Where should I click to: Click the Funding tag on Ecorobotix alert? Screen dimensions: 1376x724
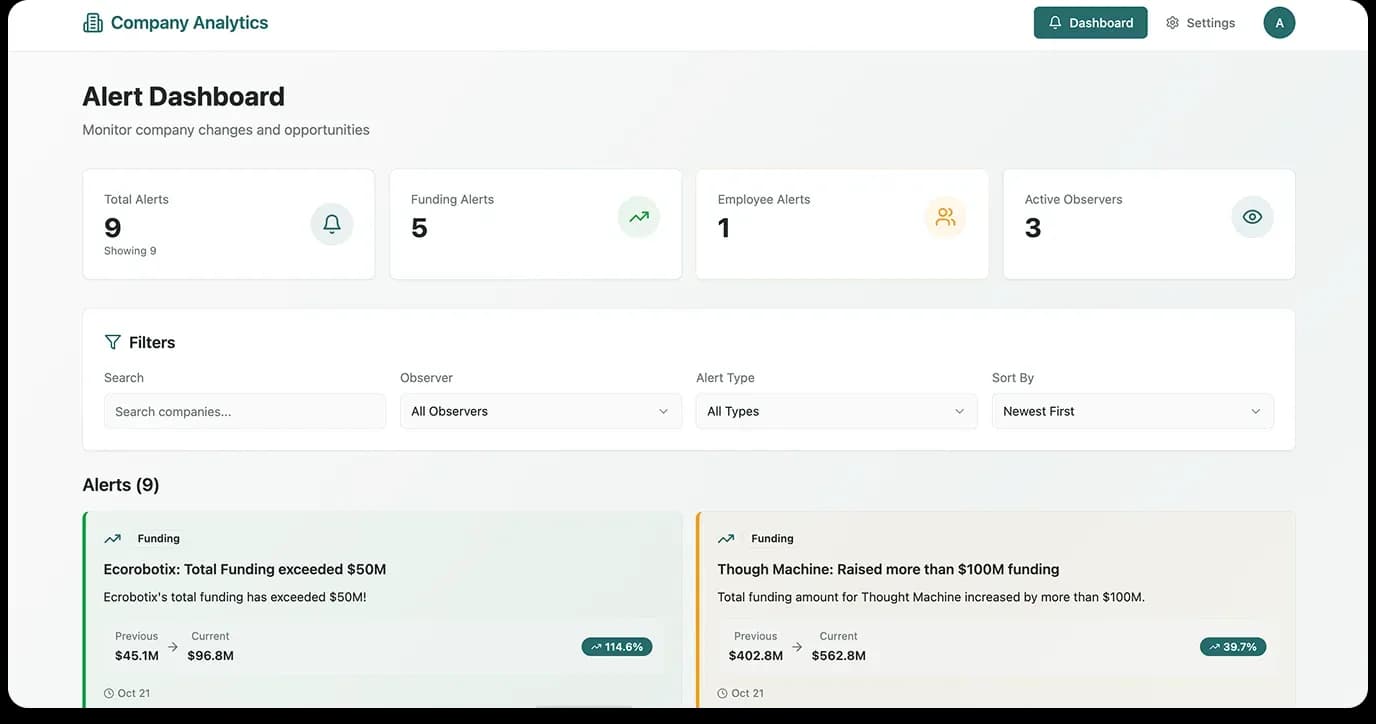pos(159,539)
